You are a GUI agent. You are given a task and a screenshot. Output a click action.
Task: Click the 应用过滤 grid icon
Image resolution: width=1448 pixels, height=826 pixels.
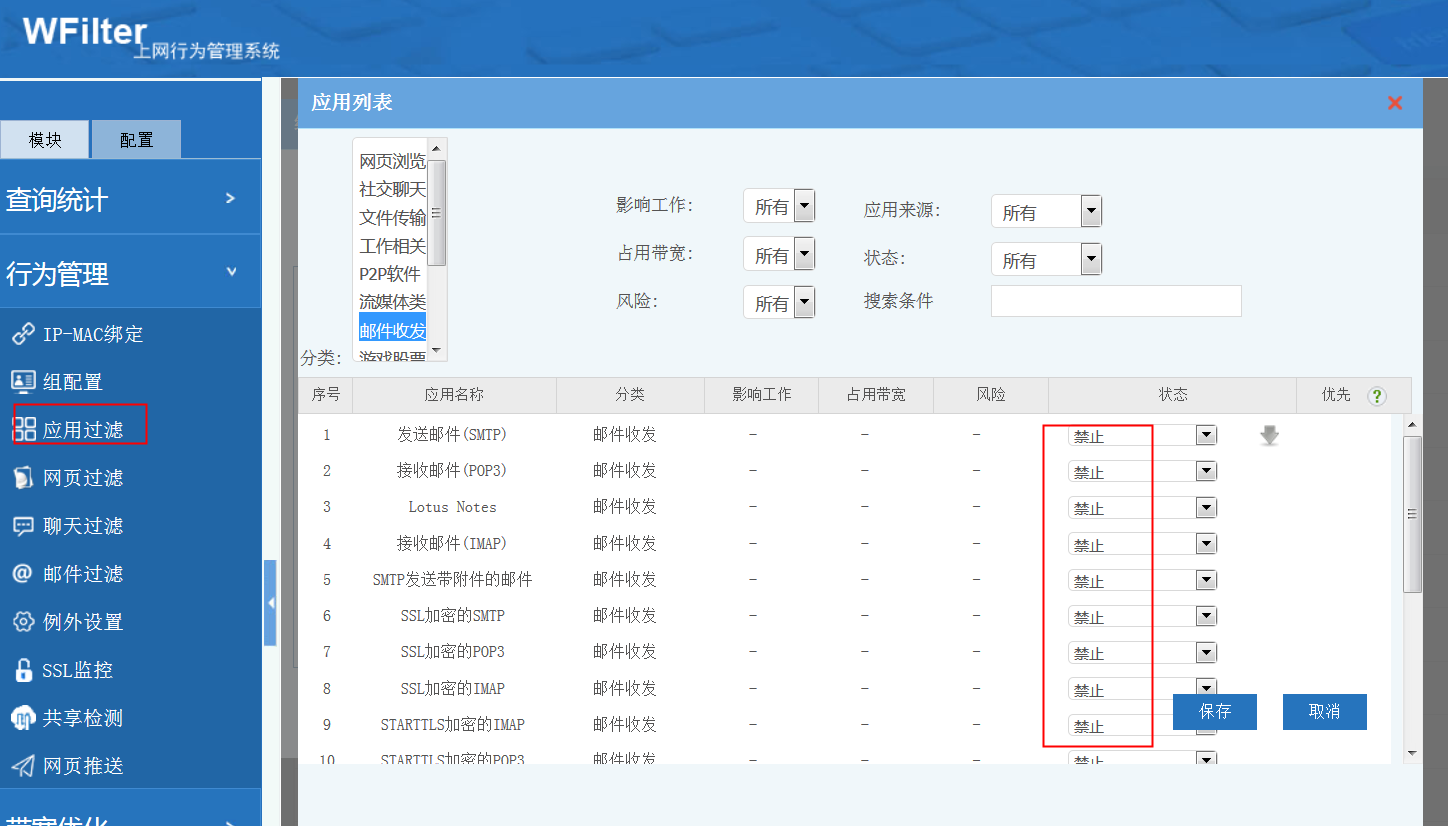[23, 430]
